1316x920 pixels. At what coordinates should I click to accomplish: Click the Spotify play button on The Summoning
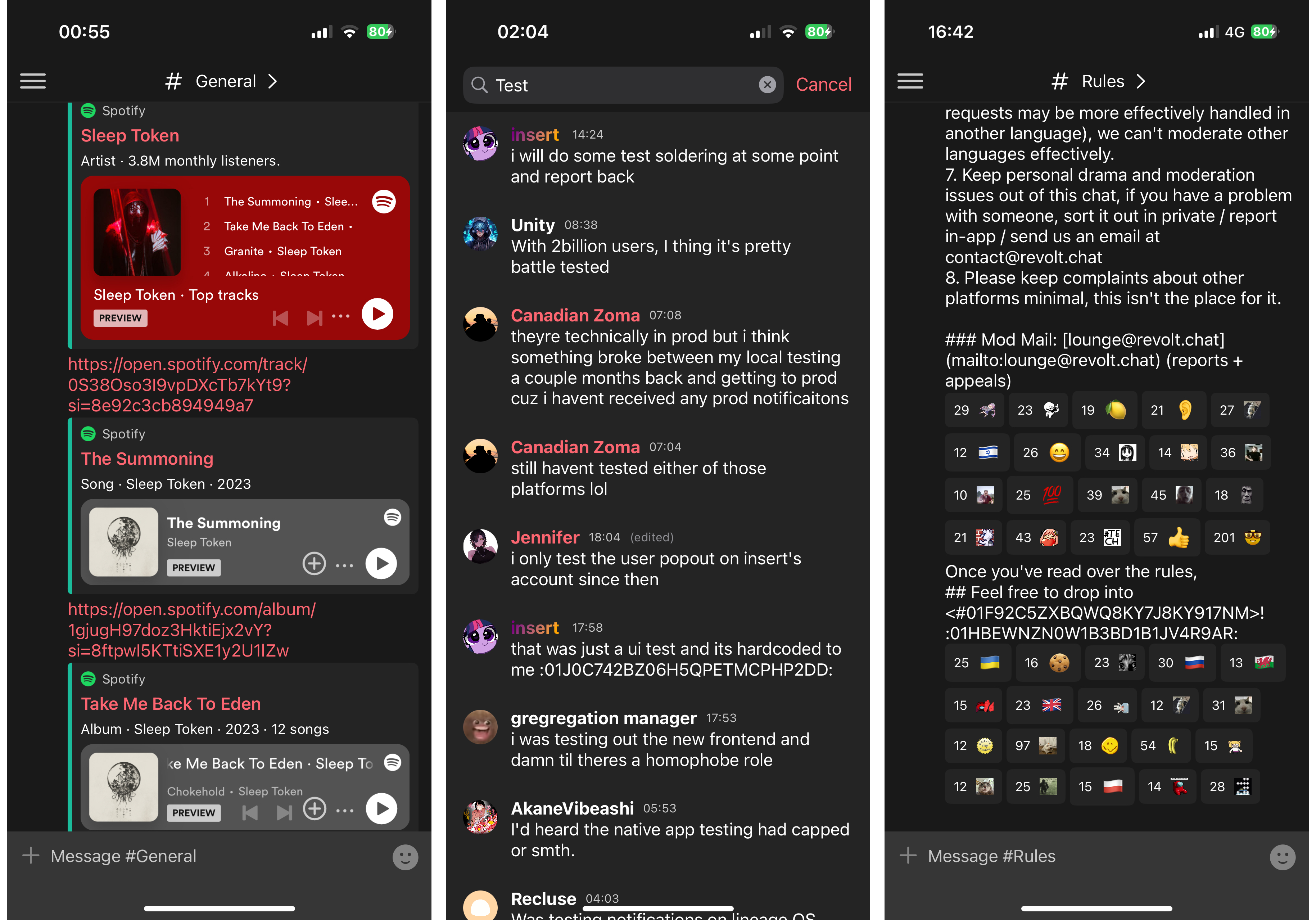(383, 562)
